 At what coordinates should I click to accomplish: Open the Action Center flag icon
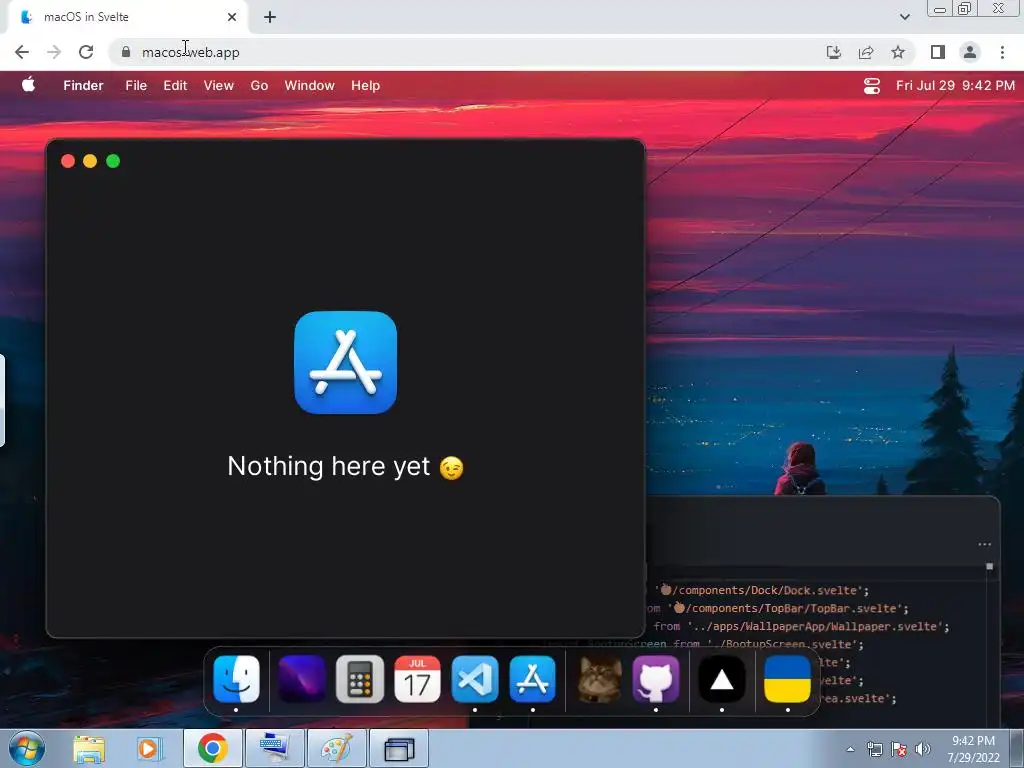pyautogui.click(x=899, y=749)
